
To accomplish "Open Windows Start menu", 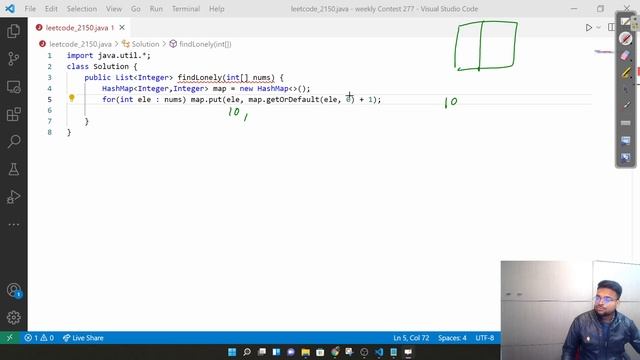I will tap(232, 352).
